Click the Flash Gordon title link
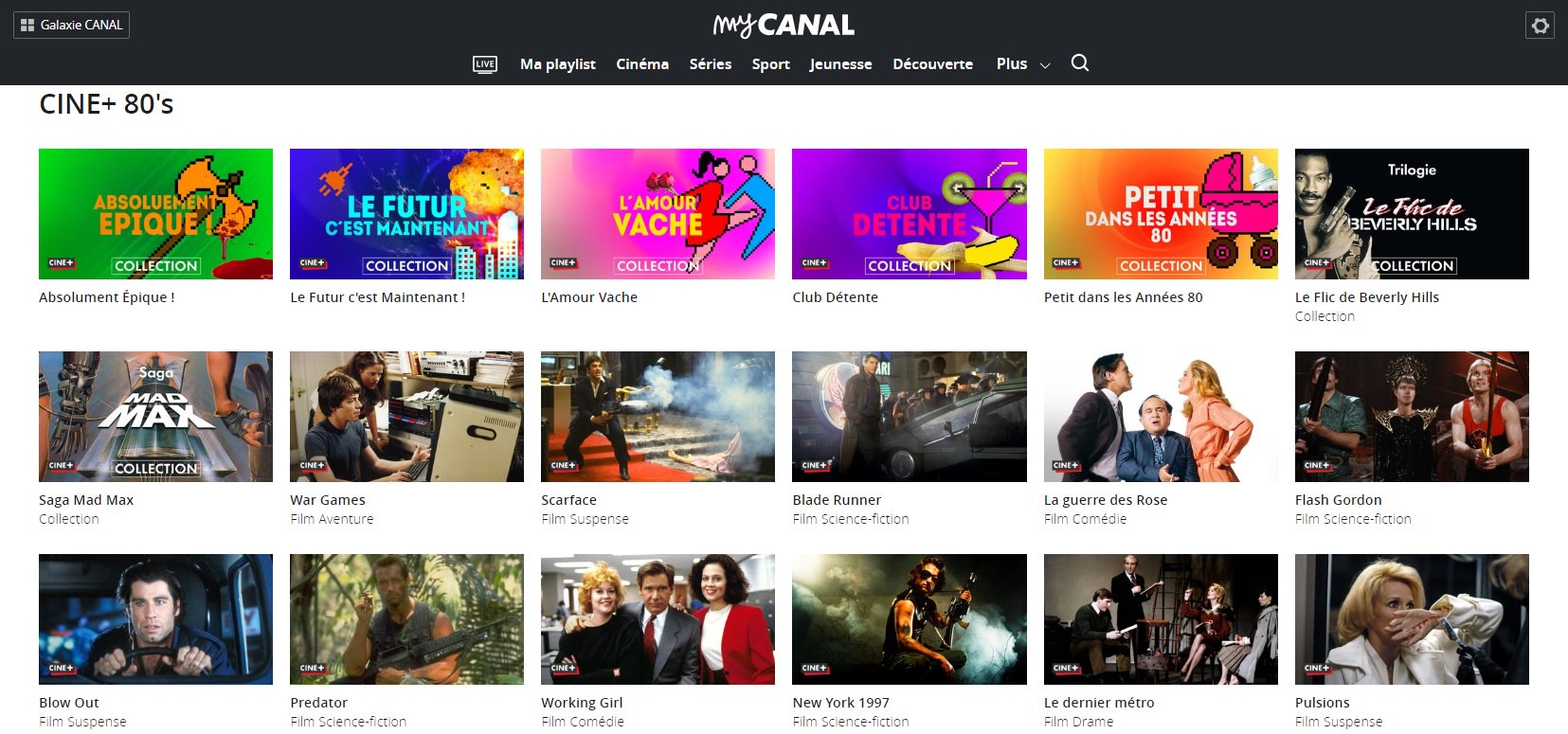The height and width of the screenshot is (734, 1568). click(1338, 500)
